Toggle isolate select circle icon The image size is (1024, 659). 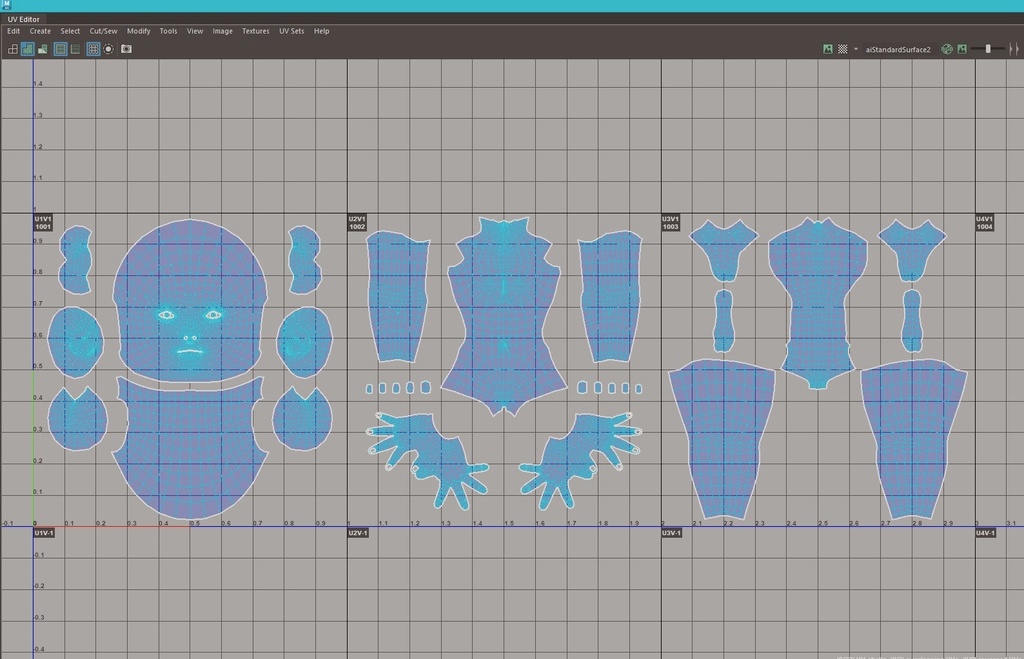point(108,49)
